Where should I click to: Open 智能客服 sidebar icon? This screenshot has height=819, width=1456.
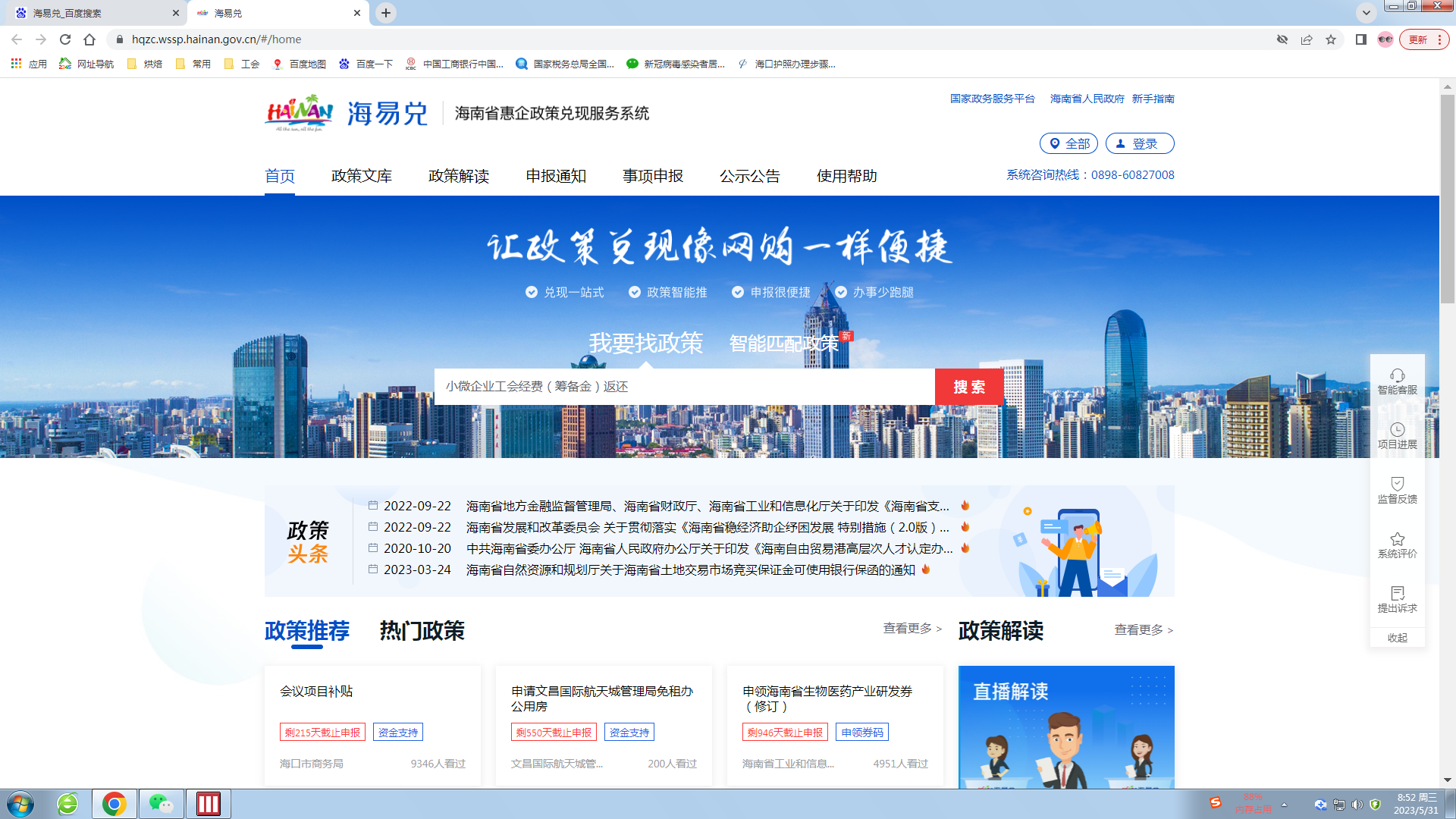click(x=1398, y=381)
